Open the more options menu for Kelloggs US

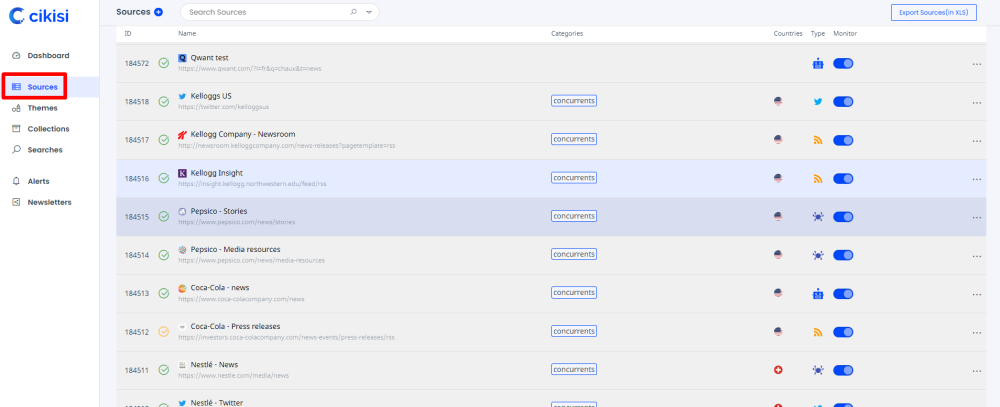coord(976,102)
